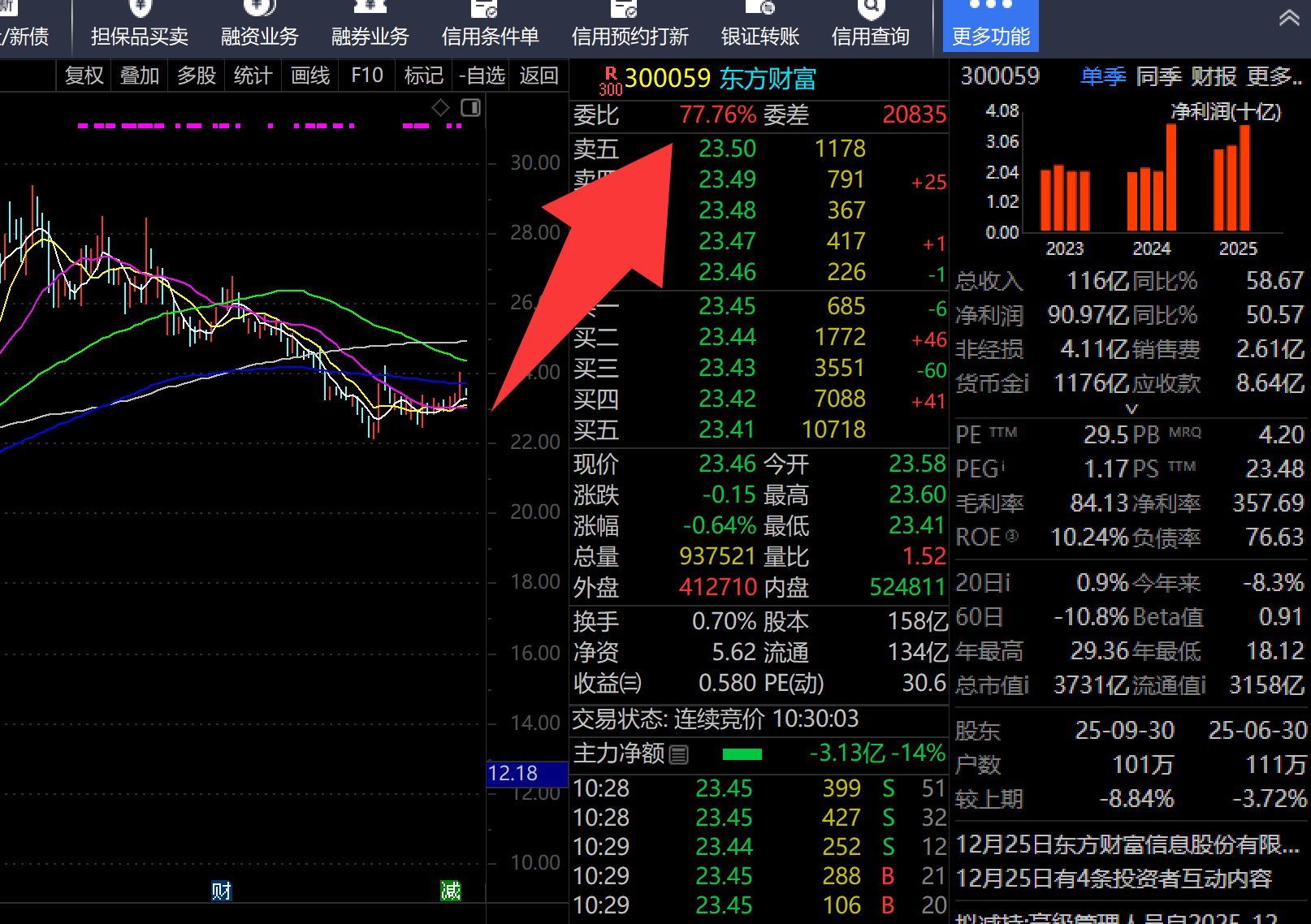Open the 信用预约打新 IPO subscription icon

630,24
